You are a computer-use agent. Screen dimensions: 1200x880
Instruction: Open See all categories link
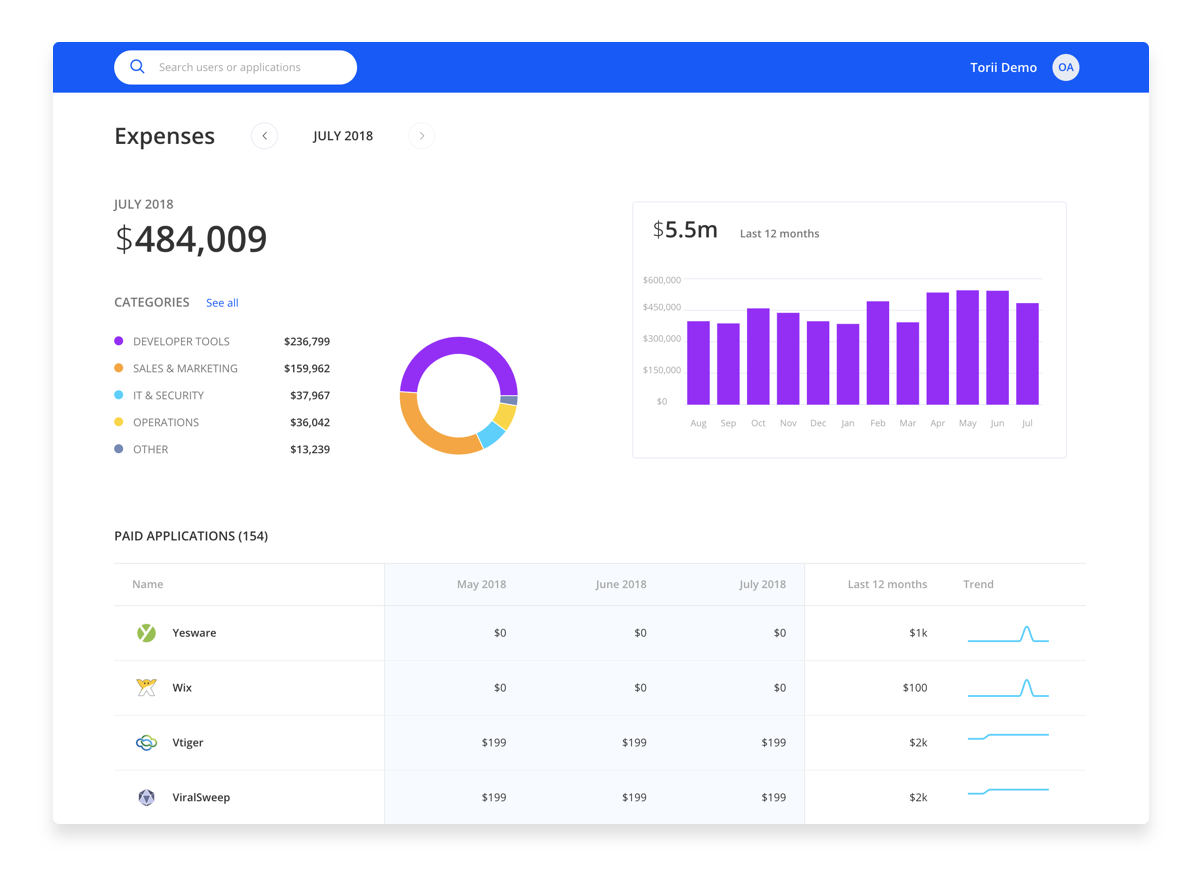pos(222,303)
